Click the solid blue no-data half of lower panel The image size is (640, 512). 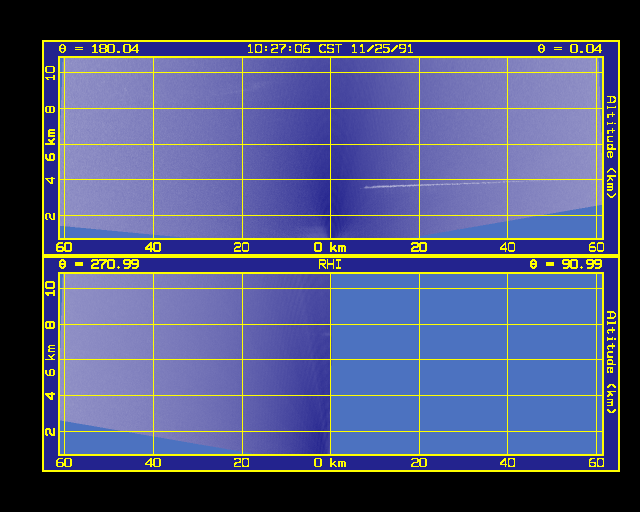(467, 364)
